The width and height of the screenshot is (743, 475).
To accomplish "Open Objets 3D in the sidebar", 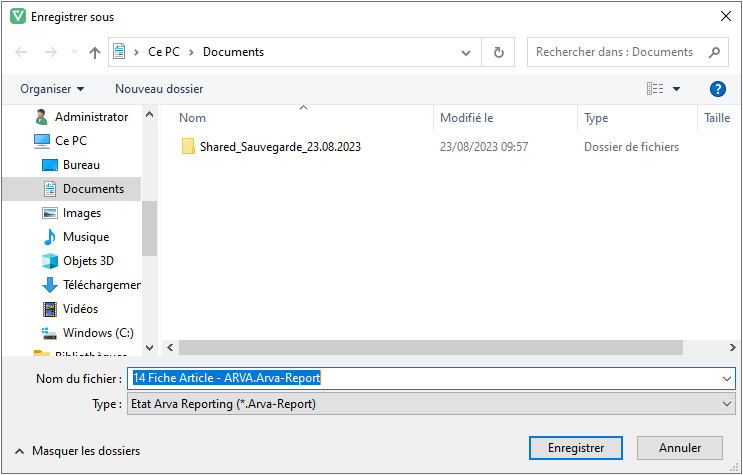I will pos(78,261).
